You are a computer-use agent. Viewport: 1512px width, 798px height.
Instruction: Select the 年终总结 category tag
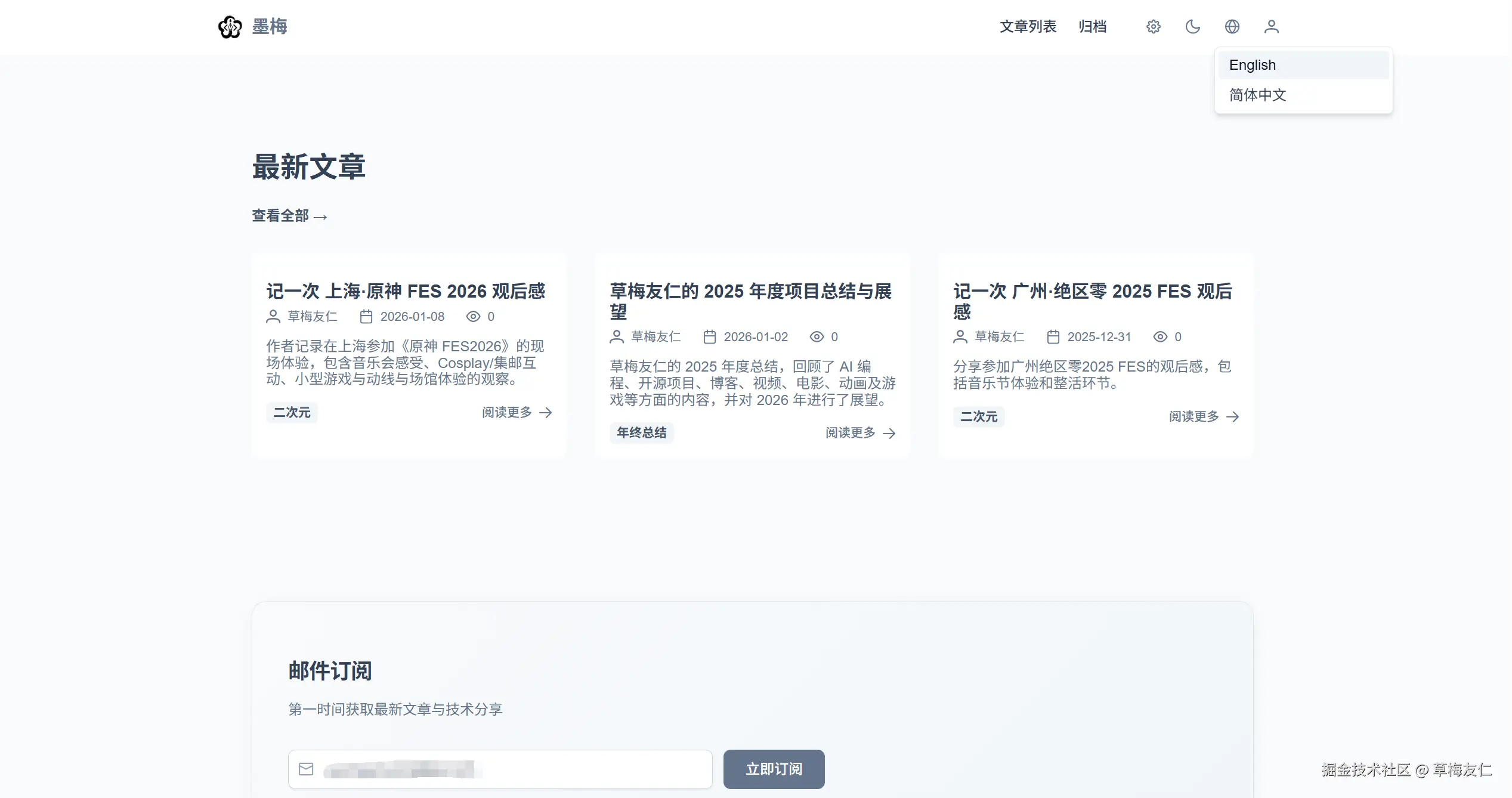point(641,433)
